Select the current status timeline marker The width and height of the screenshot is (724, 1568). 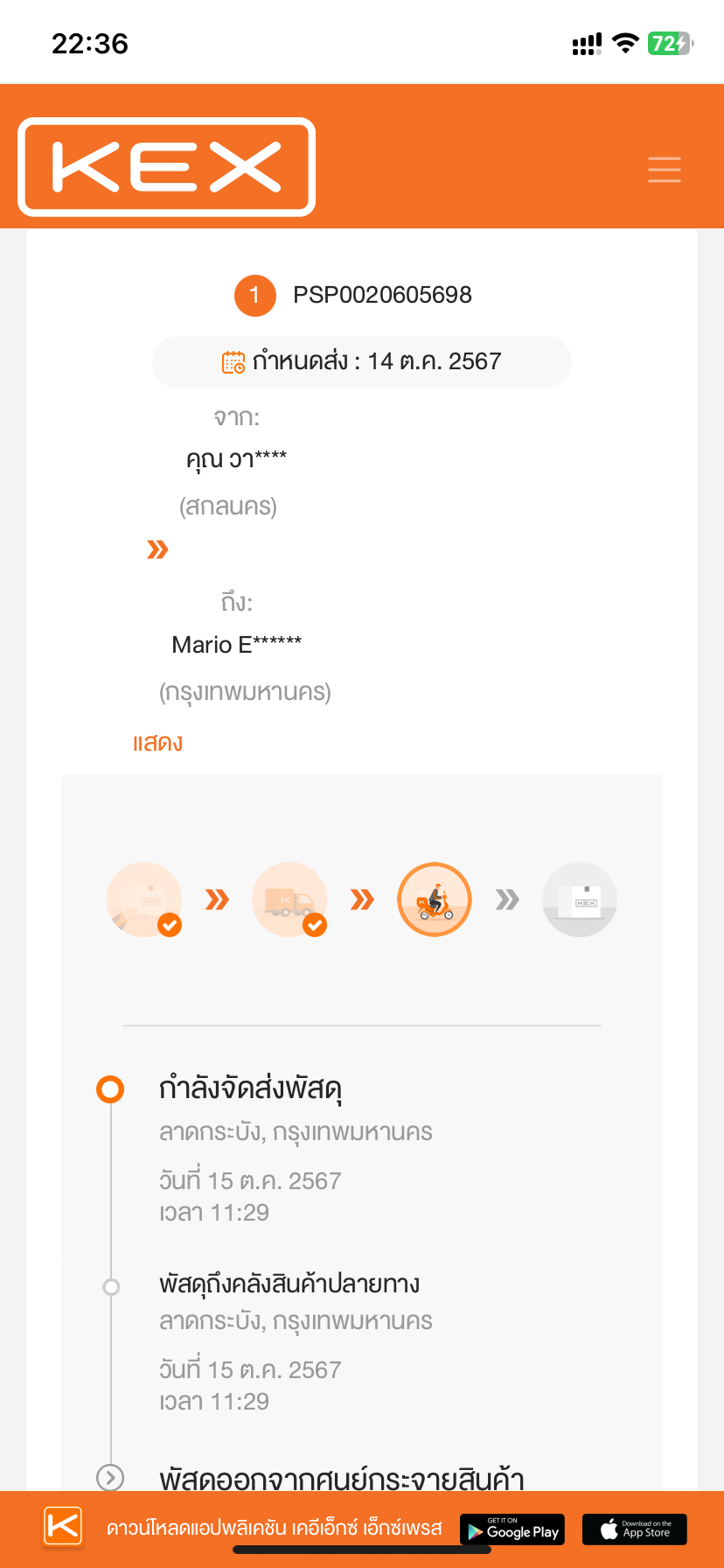(110, 1089)
